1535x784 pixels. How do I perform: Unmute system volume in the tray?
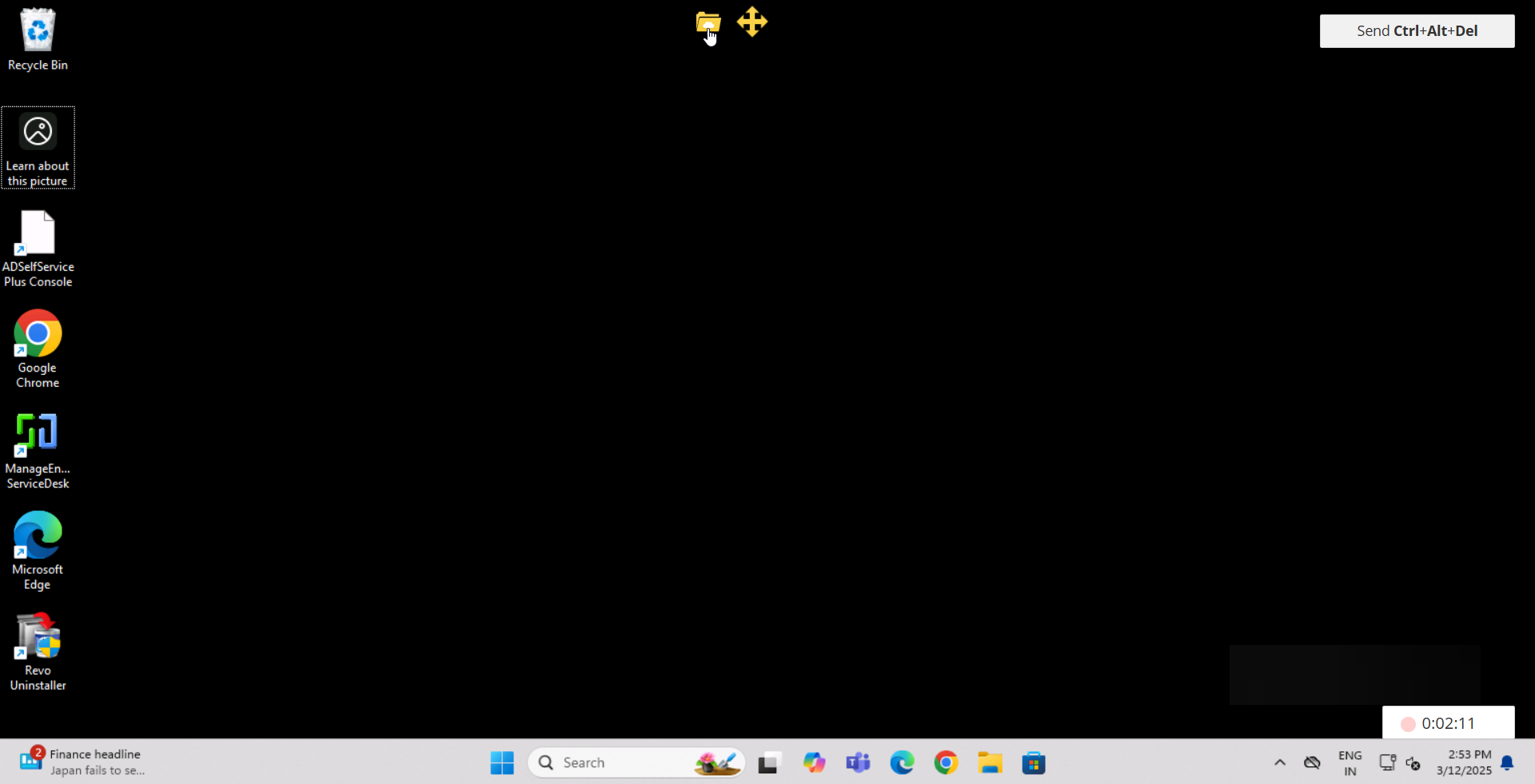click(x=1413, y=764)
